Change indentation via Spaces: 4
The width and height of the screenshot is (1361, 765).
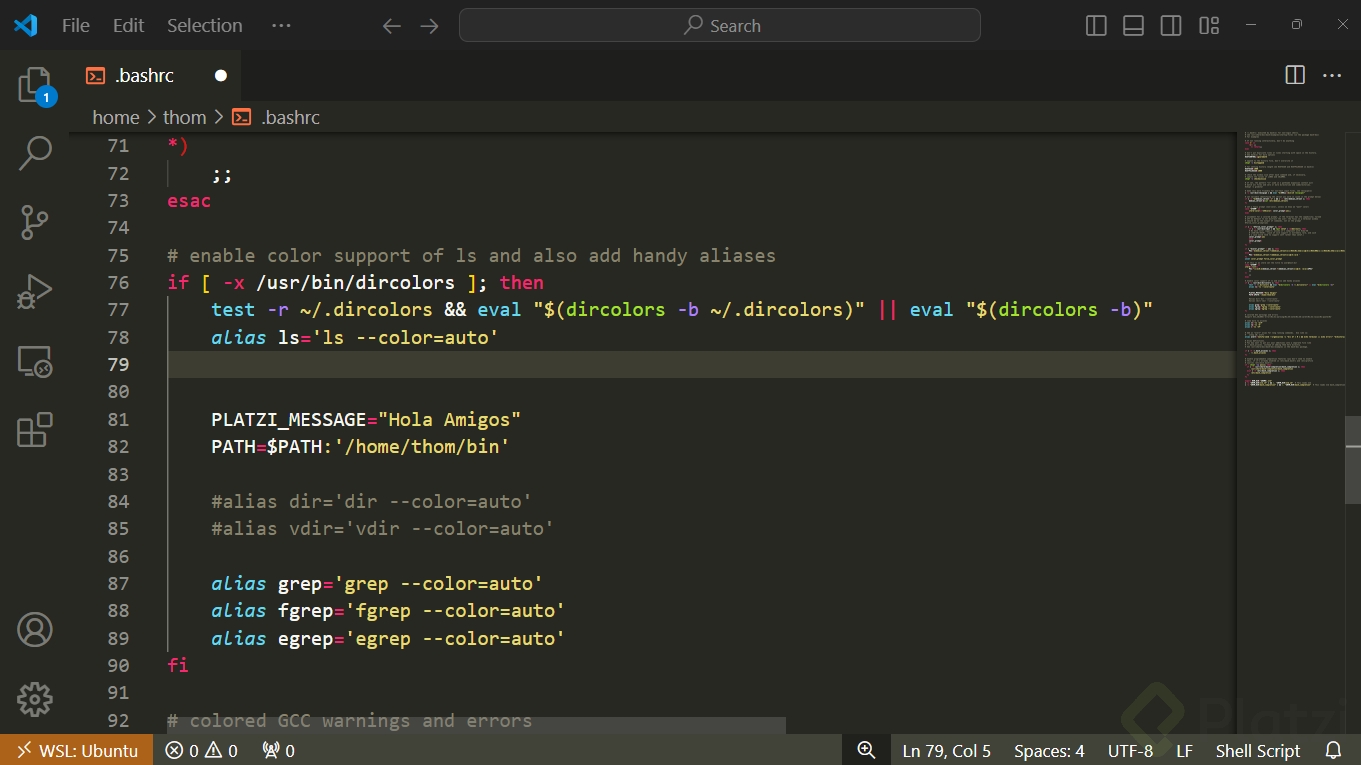[x=1049, y=750]
